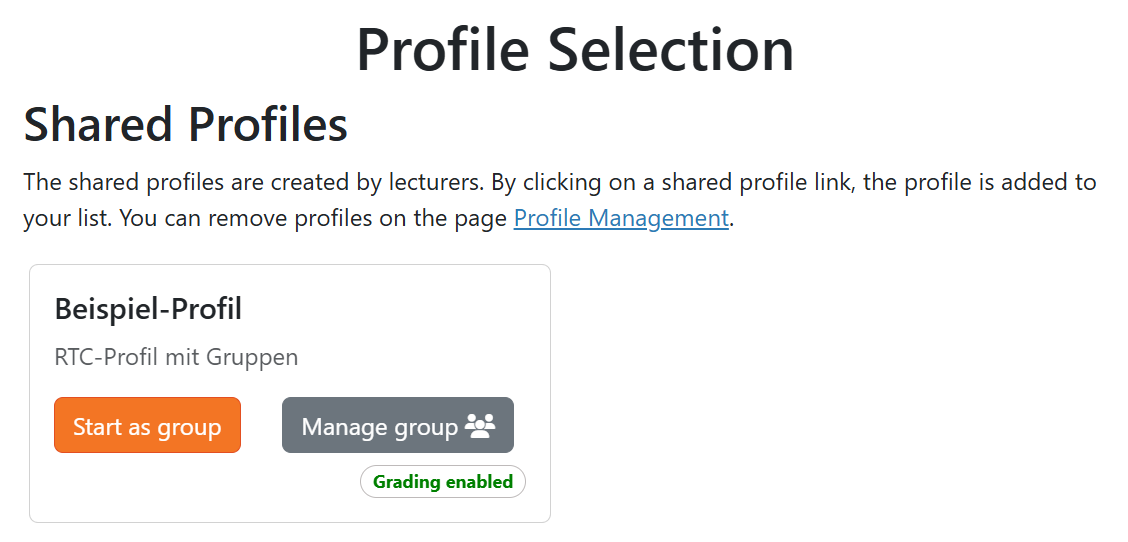Select the Beispiel-Profil card title
The width and height of the screenshot is (1128, 542).
click(x=148, y=309)
